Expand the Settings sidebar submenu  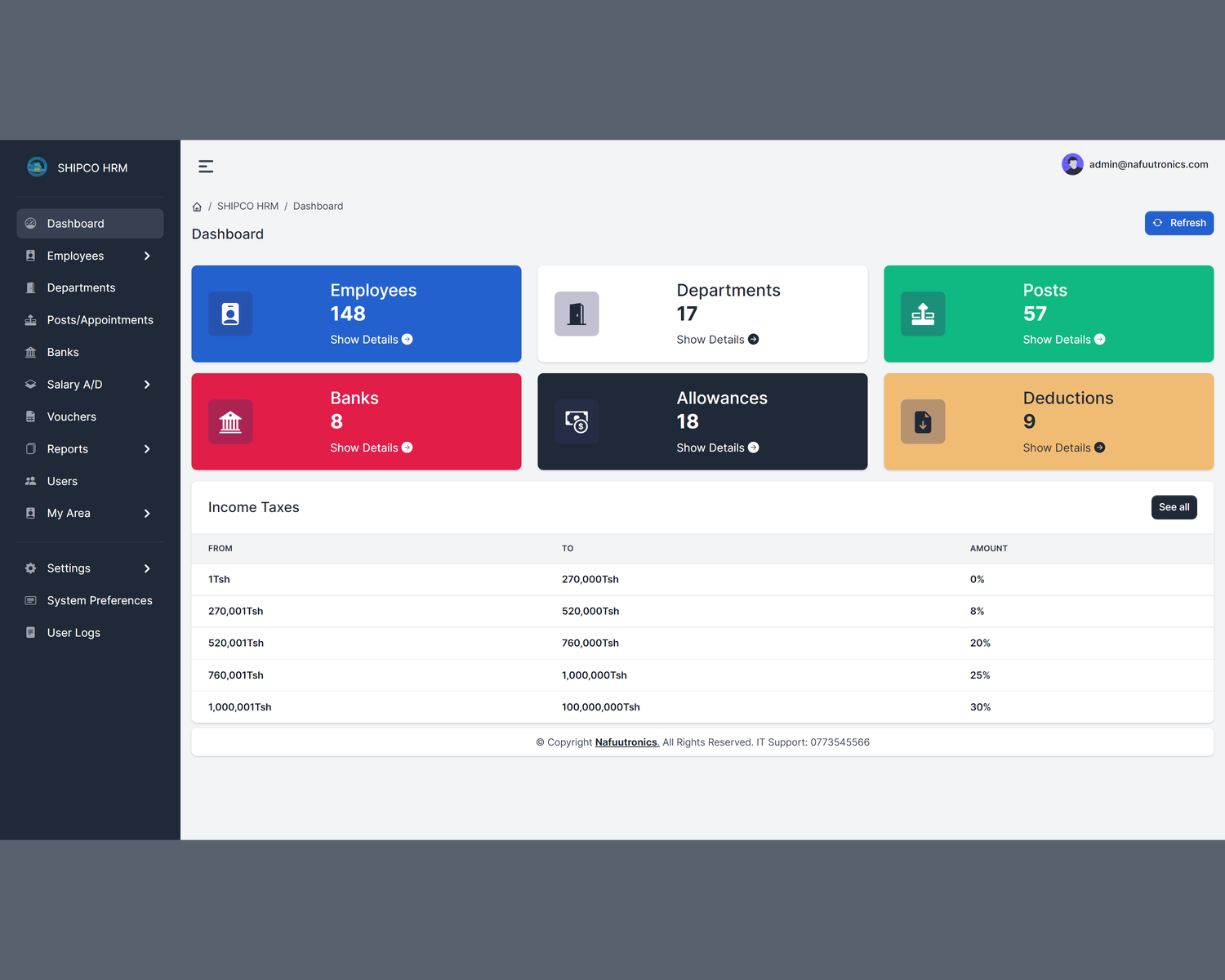click(147, 568)
